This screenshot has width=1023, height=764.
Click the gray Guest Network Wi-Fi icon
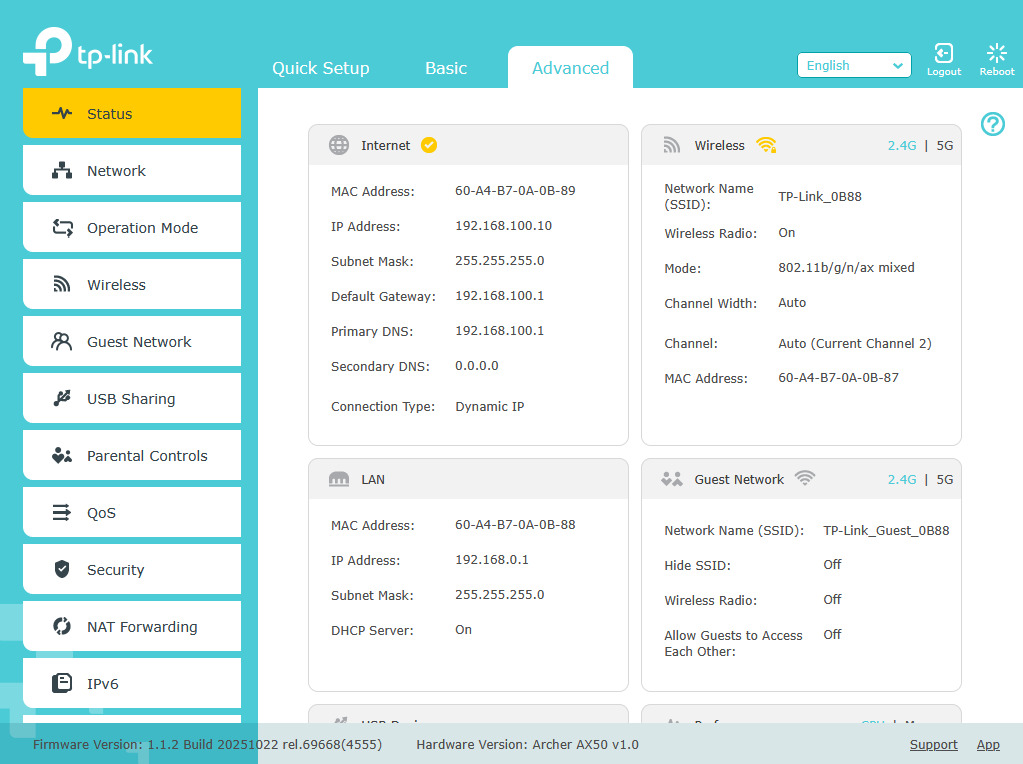tap(805, 478)
